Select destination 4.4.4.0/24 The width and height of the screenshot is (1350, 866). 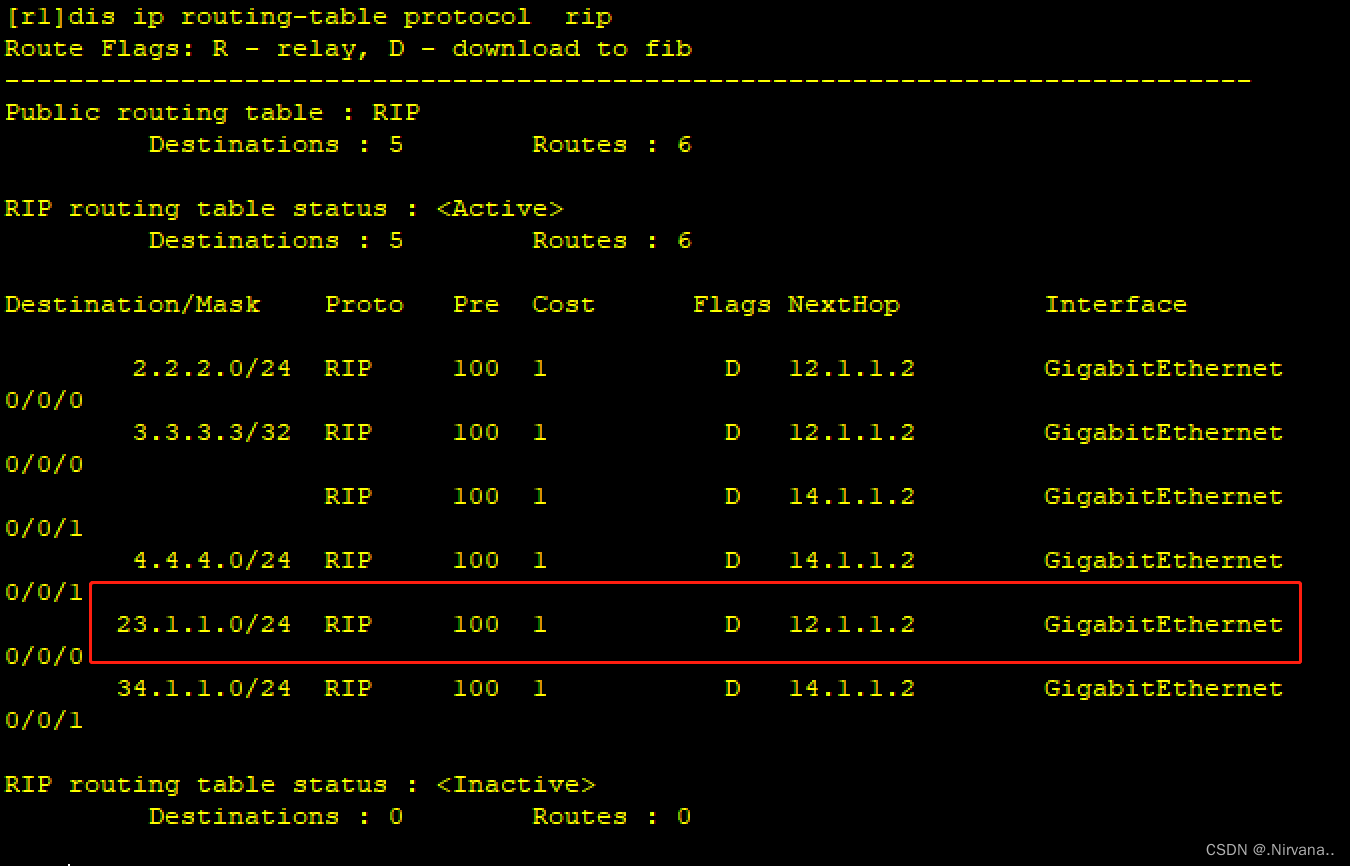click(x=212, y=561)
